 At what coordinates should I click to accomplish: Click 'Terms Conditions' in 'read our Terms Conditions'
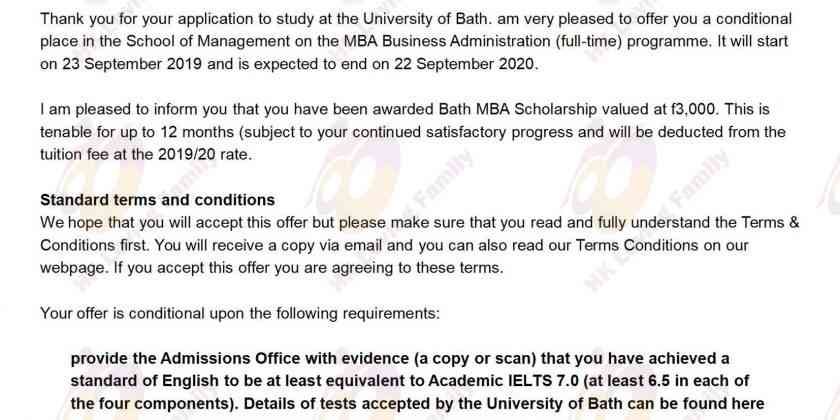coord(637,246)
